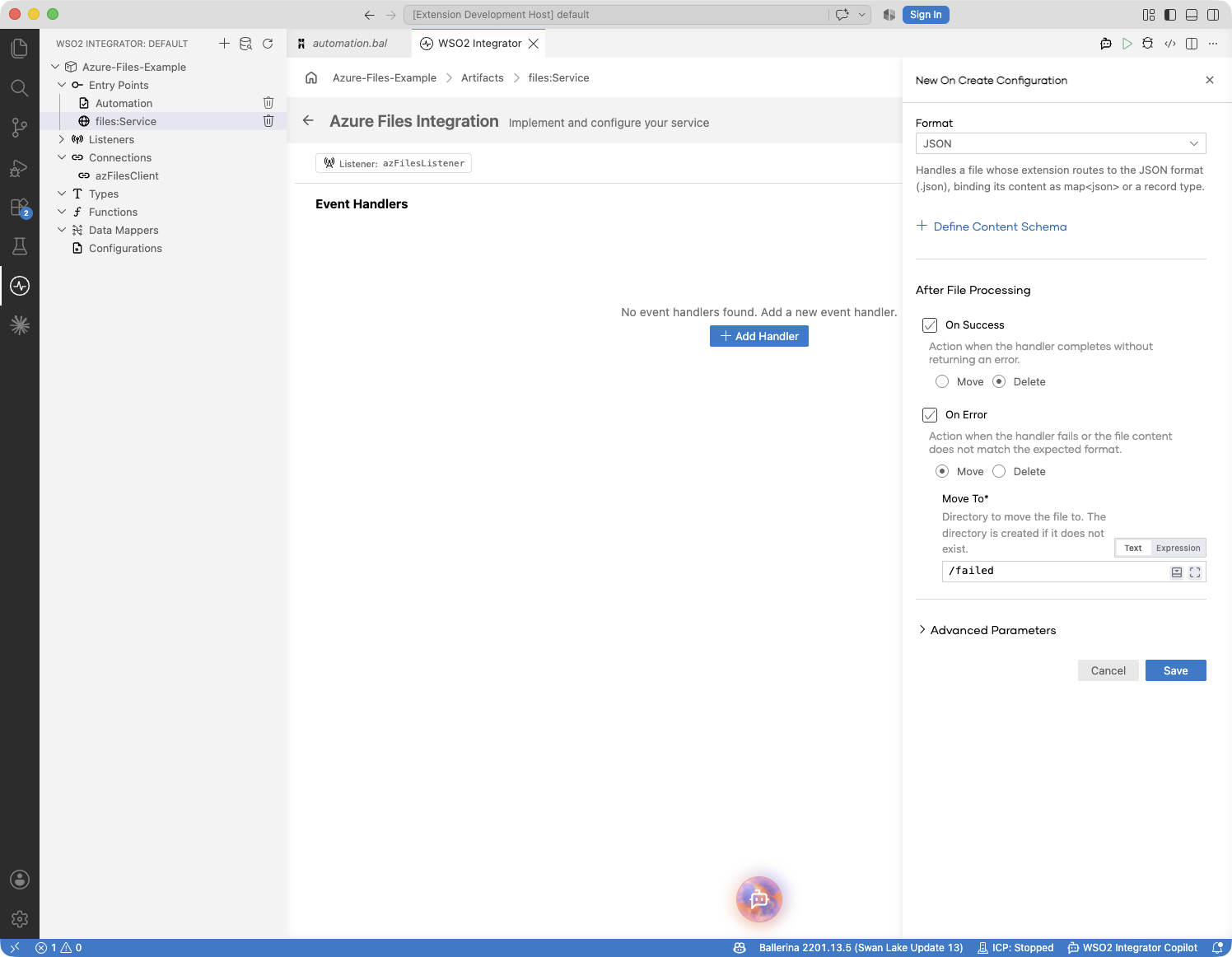Expand the Listeners tree node
This screenshot has height=957, width=1232.
(x=62, y=139)
